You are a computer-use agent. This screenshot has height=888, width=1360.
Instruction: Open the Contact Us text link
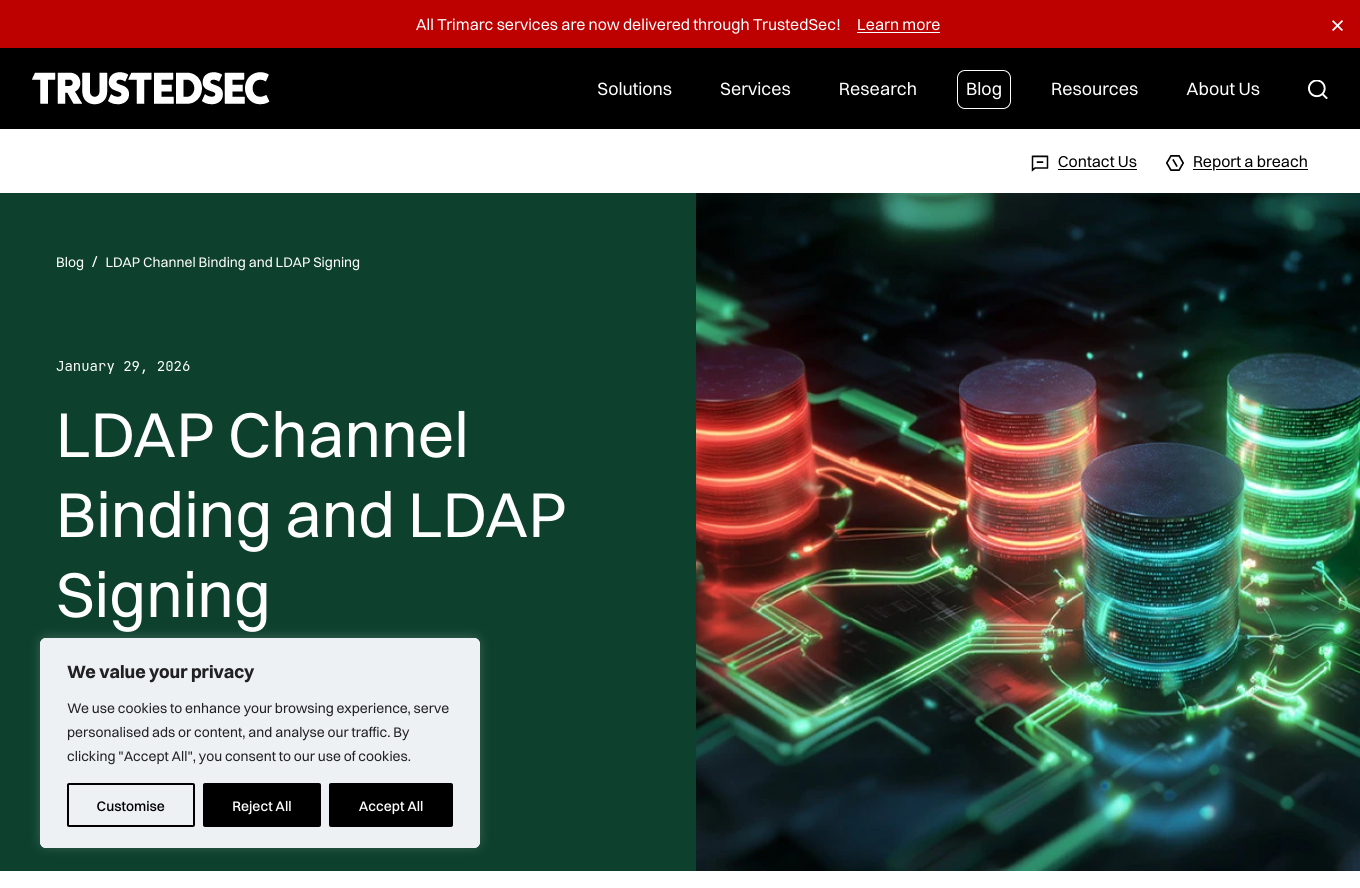[1097, 162]
